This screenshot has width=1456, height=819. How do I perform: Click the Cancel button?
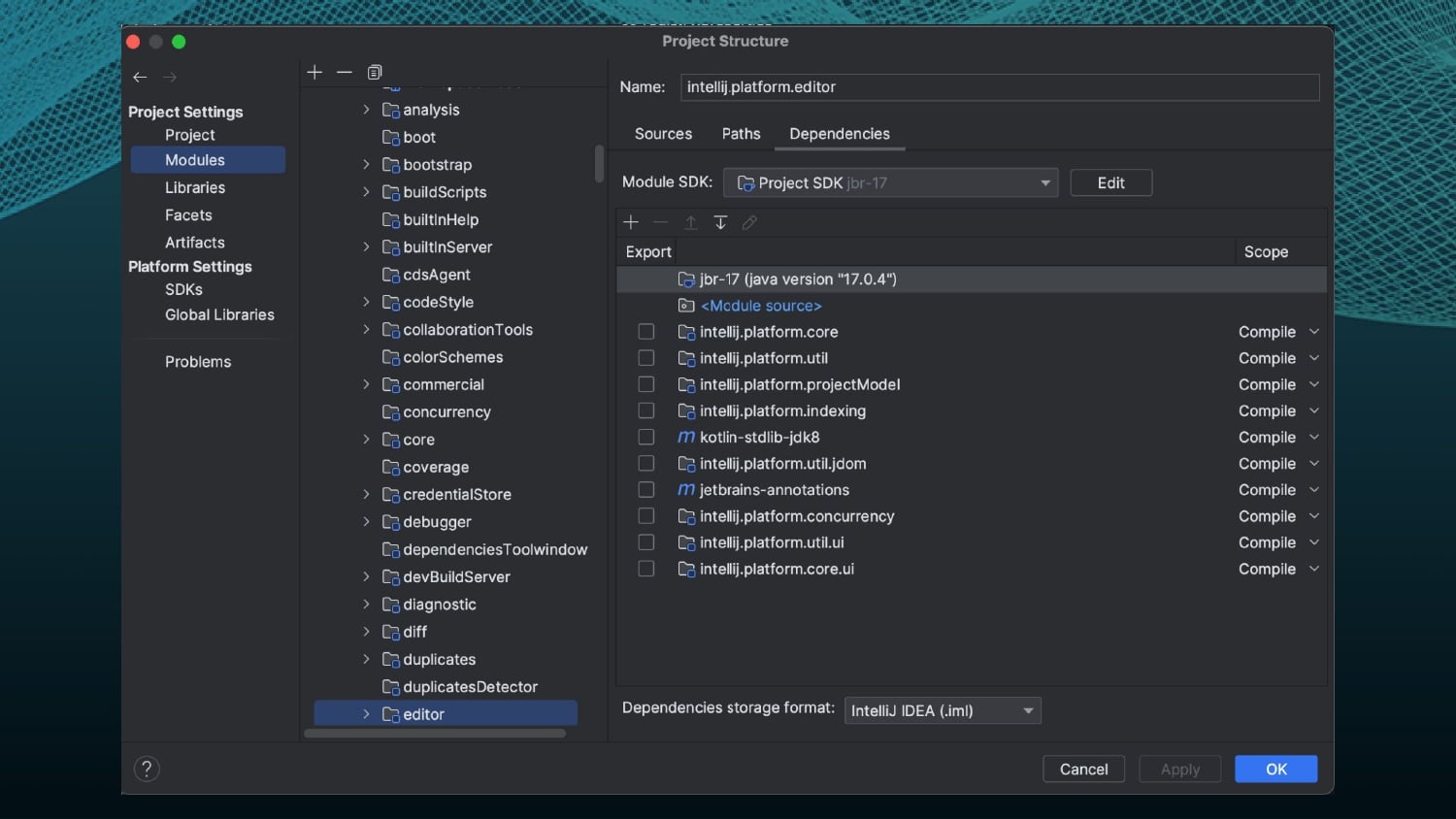click(1083, 770)
